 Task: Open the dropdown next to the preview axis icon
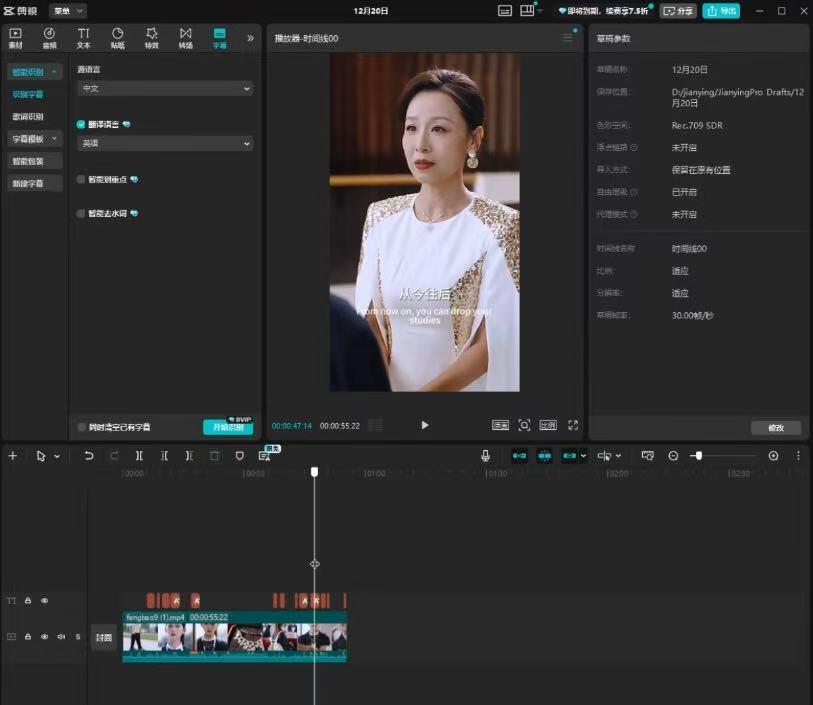(618, 456)
